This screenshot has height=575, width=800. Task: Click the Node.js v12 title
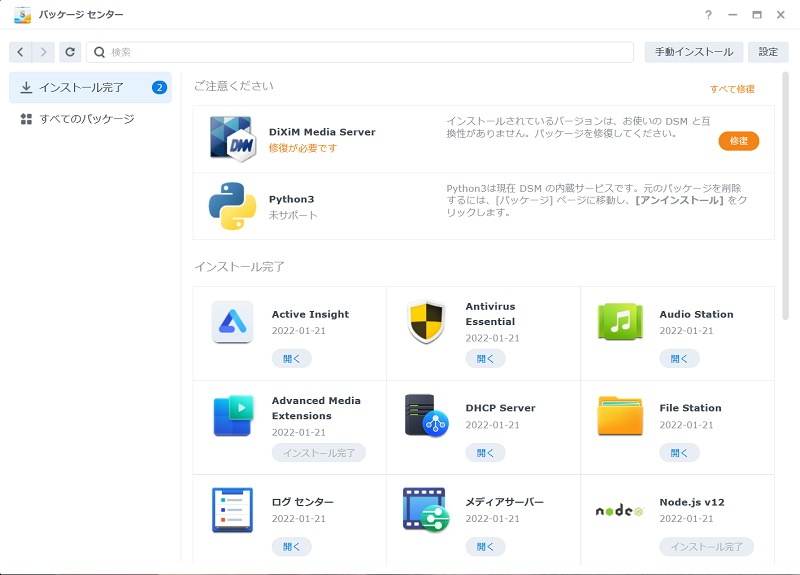tap(692, 502)
